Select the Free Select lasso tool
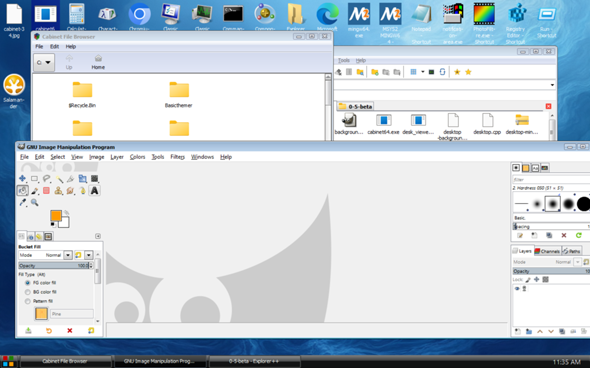 46,178
